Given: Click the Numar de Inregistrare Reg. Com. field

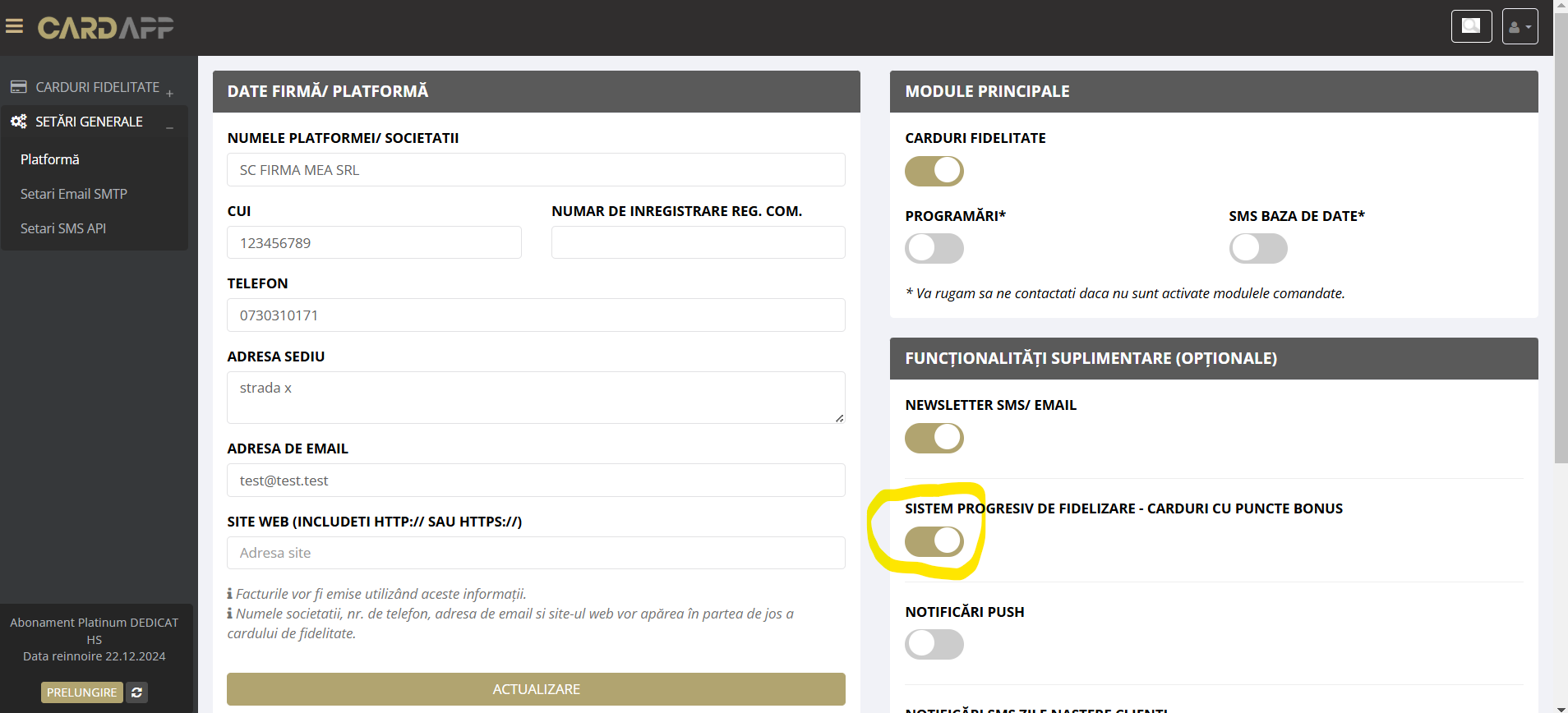Looking at the screenshot, I should tap(699, 242).
